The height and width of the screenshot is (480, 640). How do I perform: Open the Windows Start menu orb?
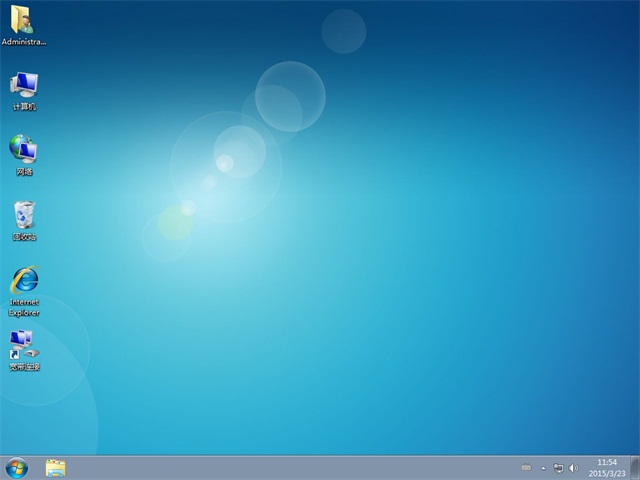[x=17, y=467]
